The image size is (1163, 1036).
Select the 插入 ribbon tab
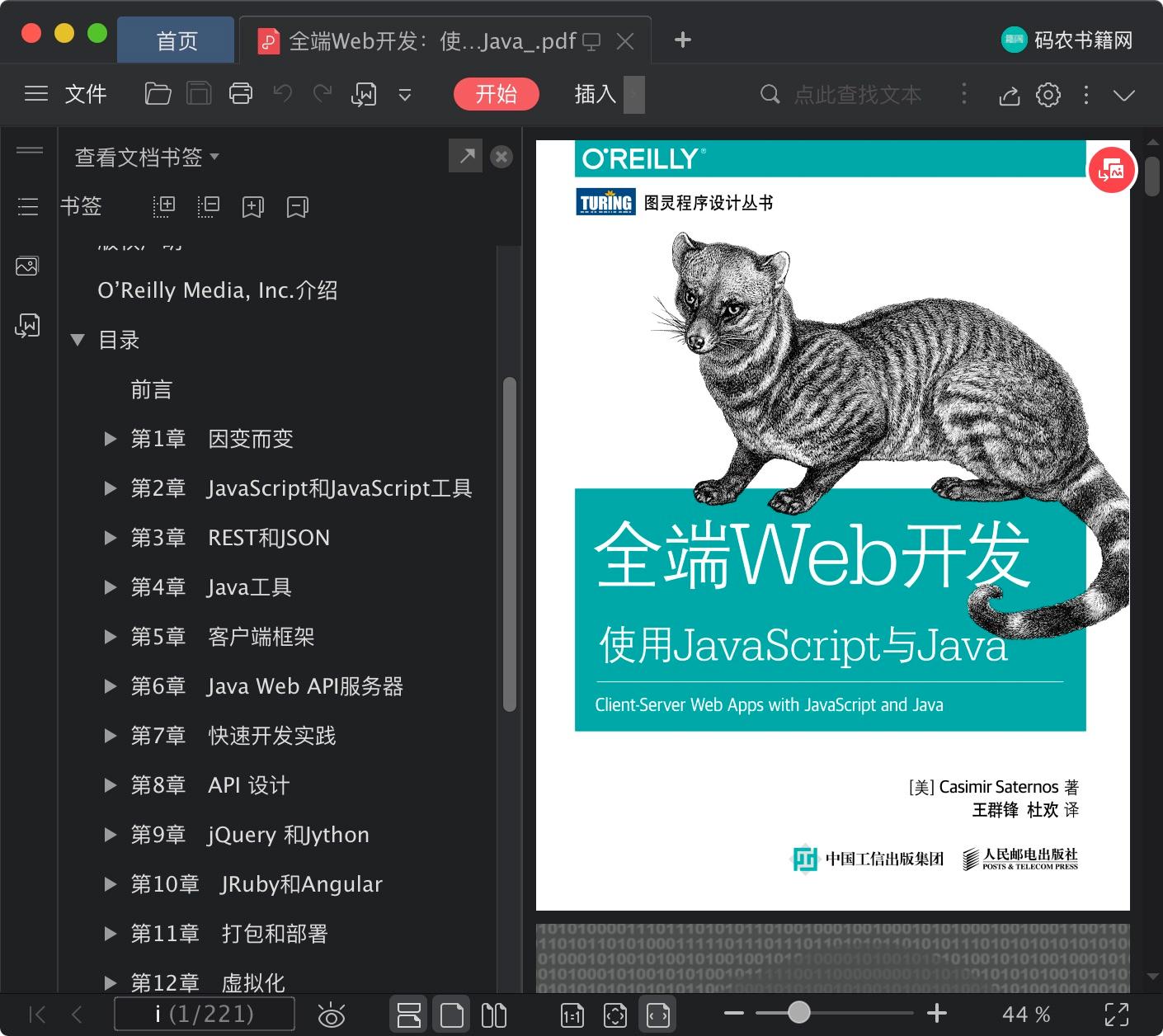click(596, 94)
